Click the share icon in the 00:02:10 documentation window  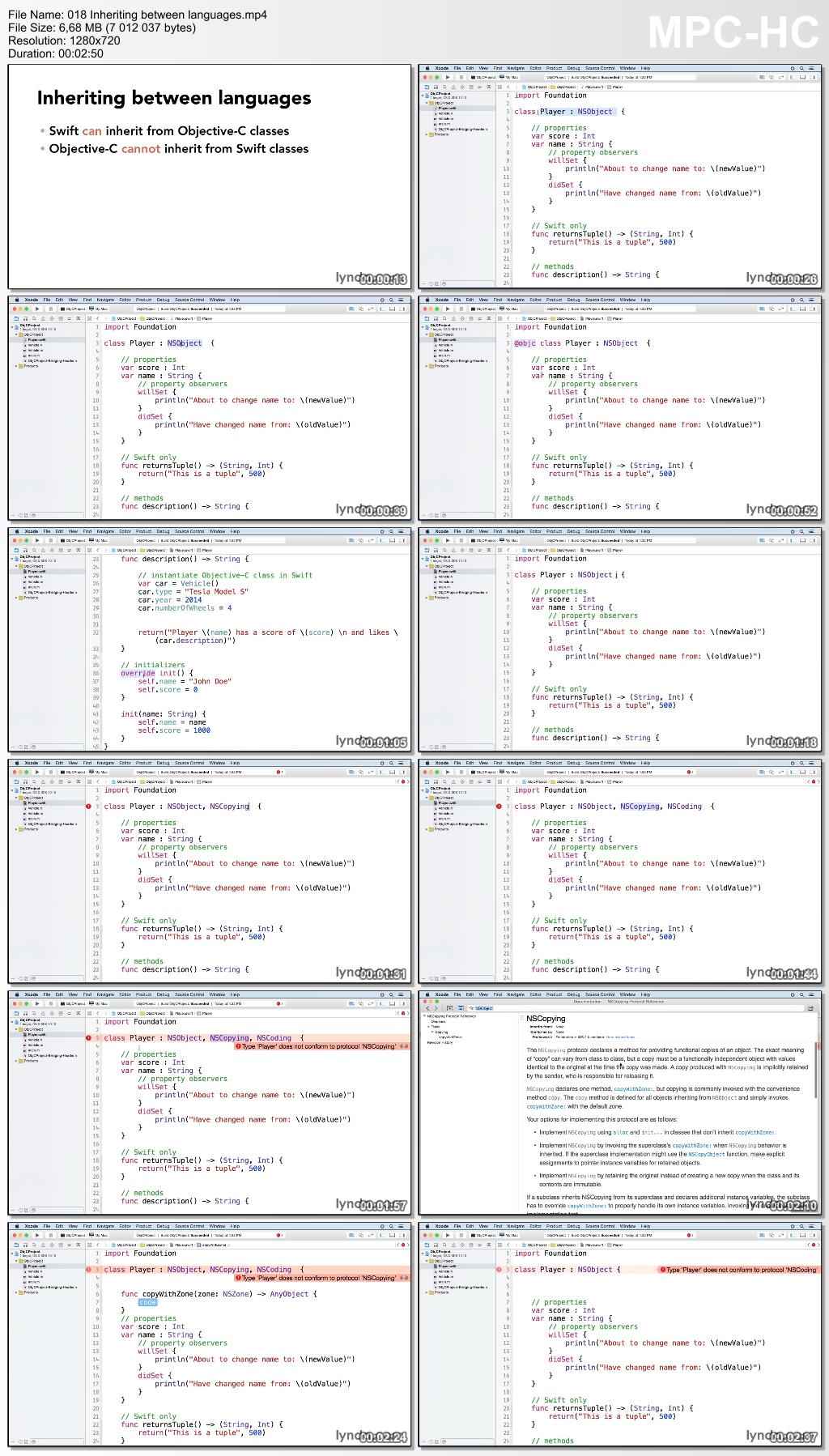coord(810,1008)
